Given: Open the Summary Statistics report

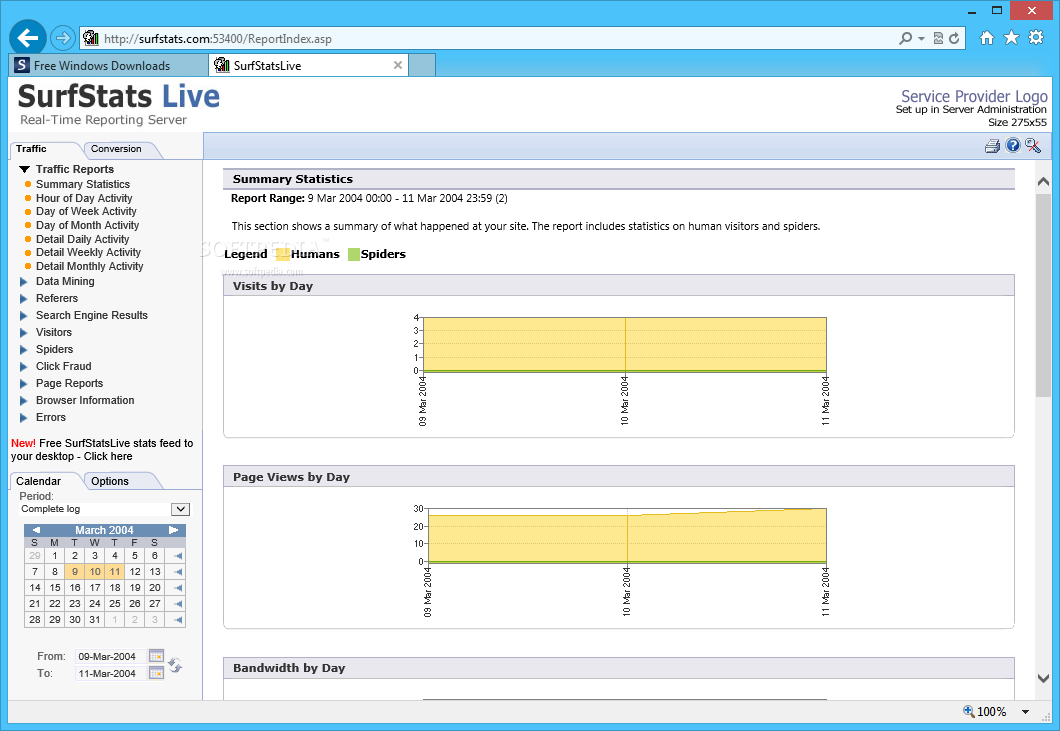Looking at the screenshot, I should (x=83, y=184).
